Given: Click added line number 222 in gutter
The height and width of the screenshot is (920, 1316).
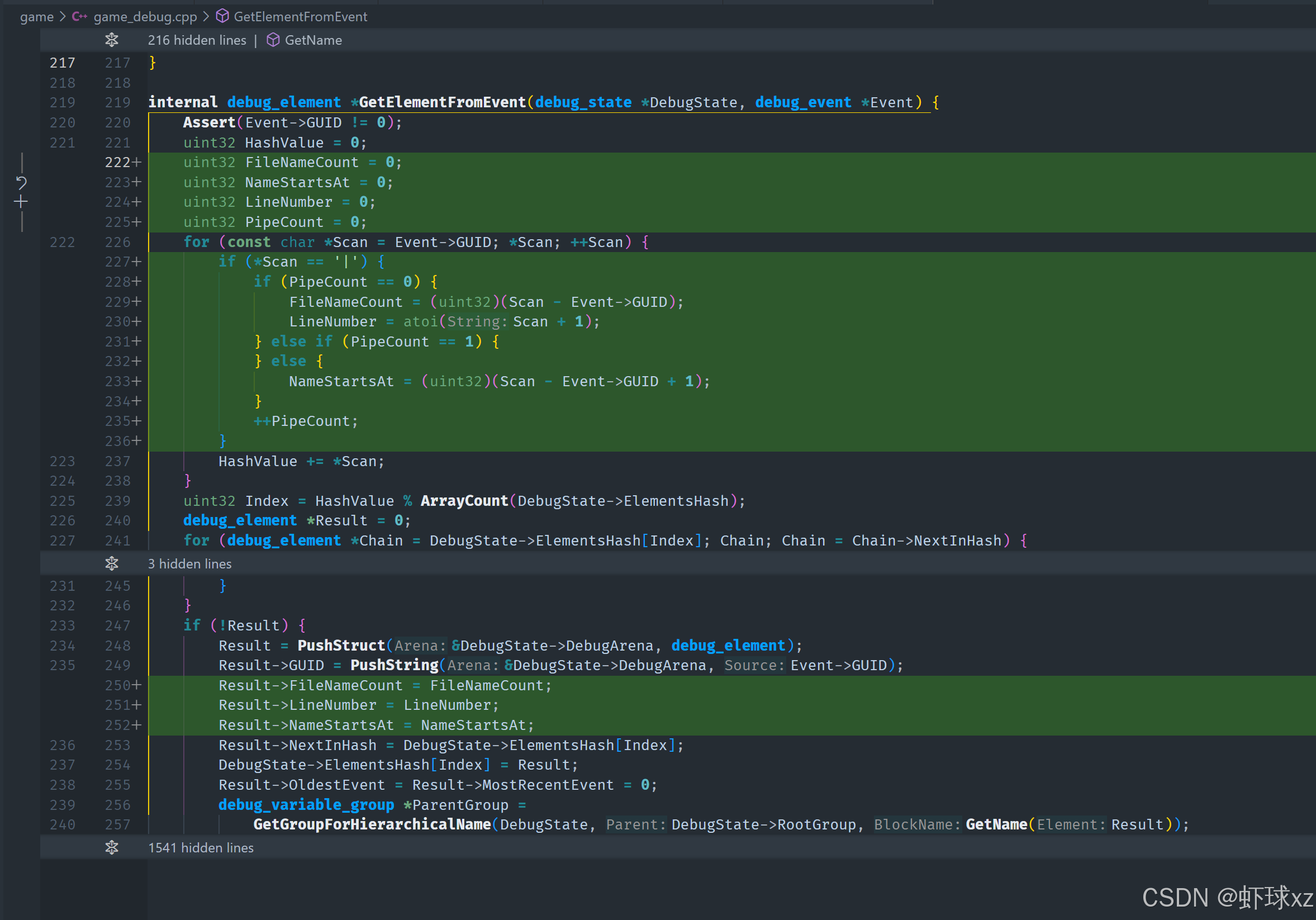Looking at the screenshot, I should pyautogui.click(x=117, y=162).
